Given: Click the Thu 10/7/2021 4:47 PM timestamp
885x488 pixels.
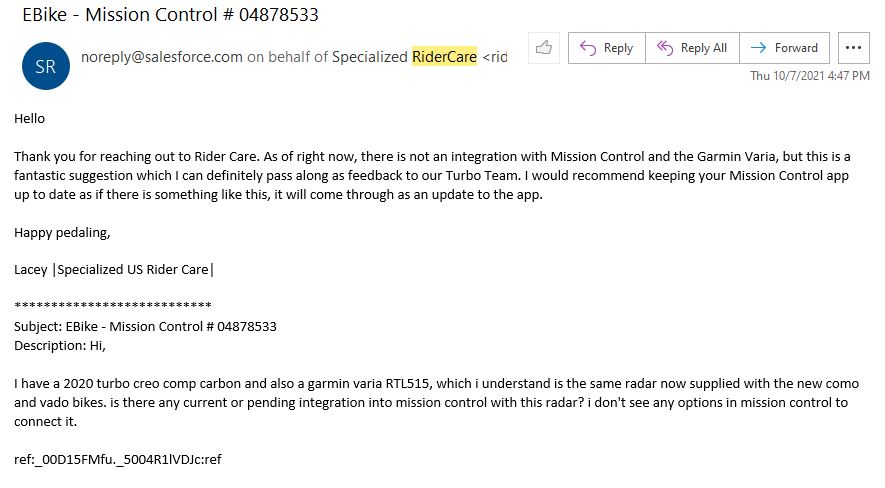Looking at the screenshot, I should pyautogui.click(x=810, y=75).
